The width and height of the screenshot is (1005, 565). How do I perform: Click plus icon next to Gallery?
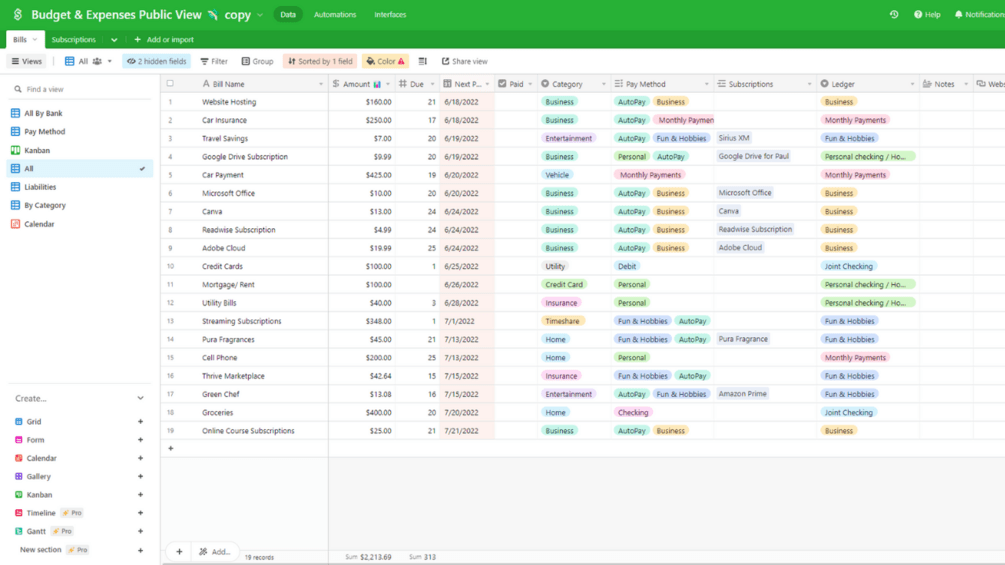(140, 477)
